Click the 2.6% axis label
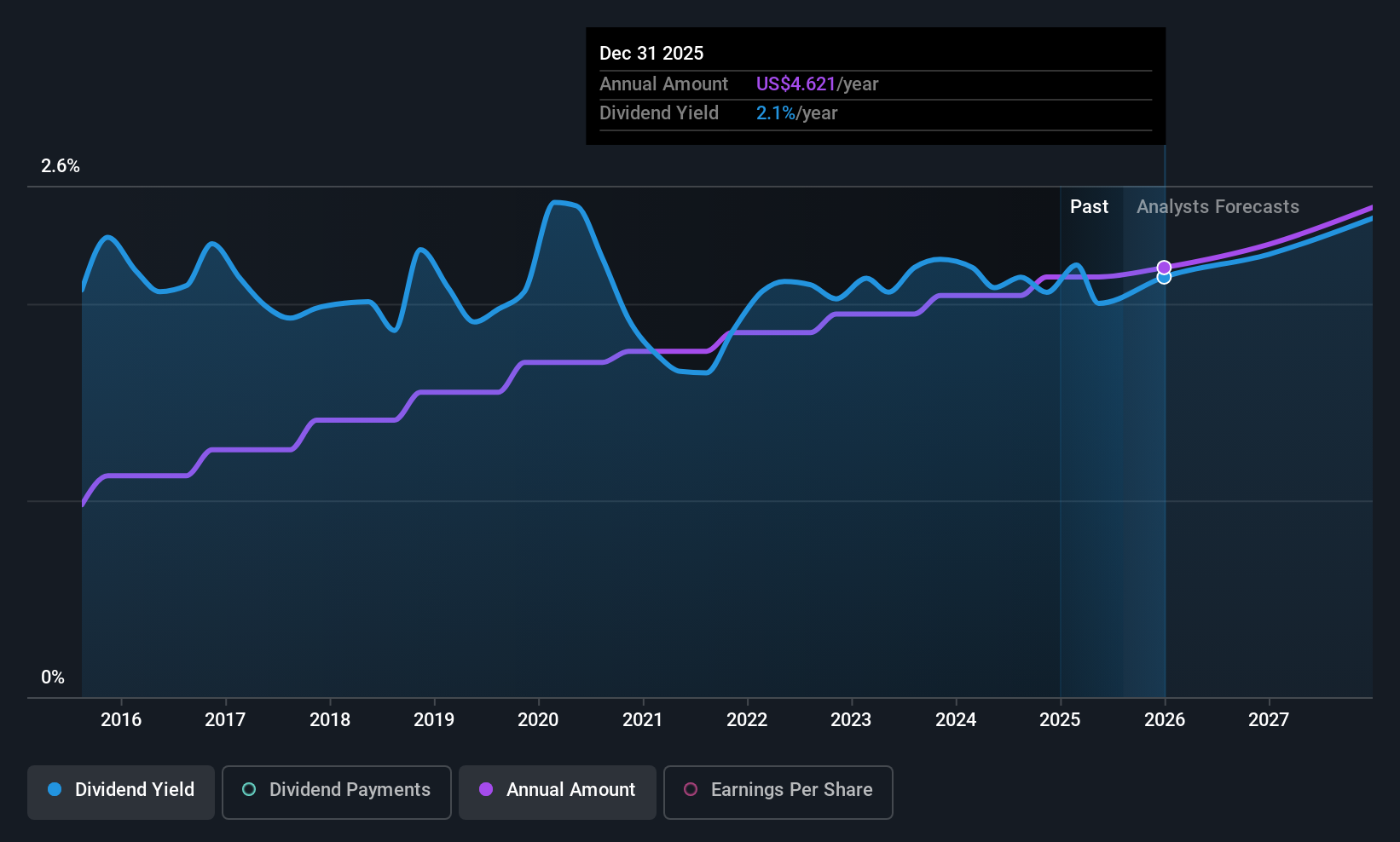The image size is (1400, 842). pos(60,166)
